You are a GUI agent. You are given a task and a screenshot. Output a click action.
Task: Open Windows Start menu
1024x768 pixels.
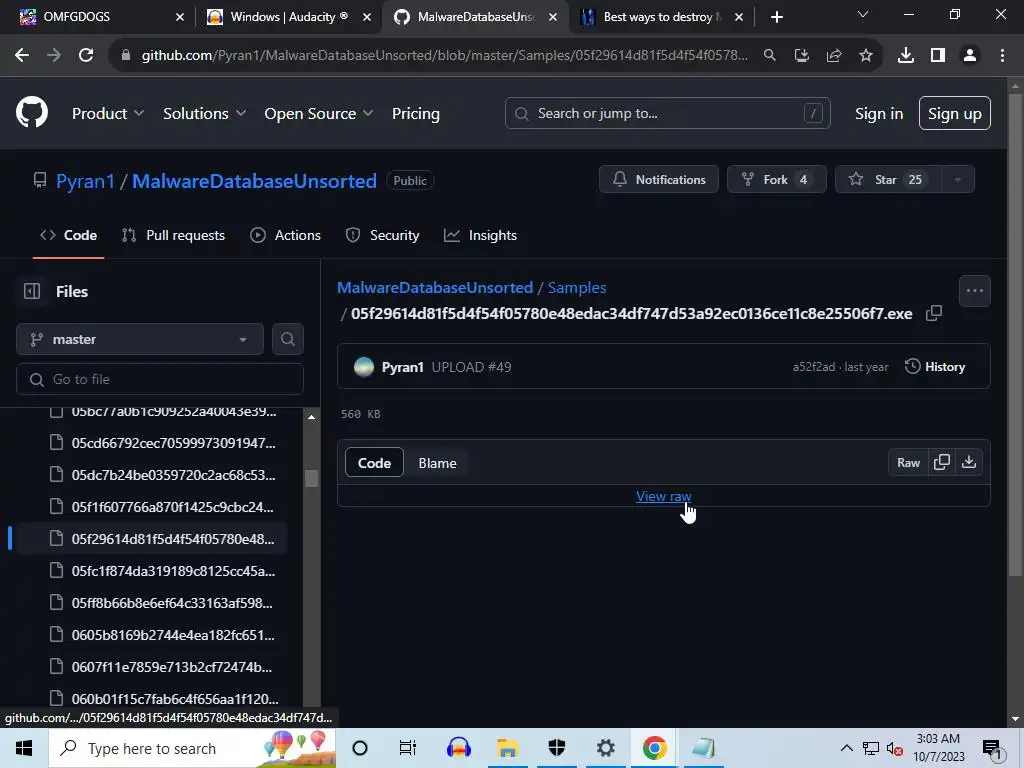(24, 748)
